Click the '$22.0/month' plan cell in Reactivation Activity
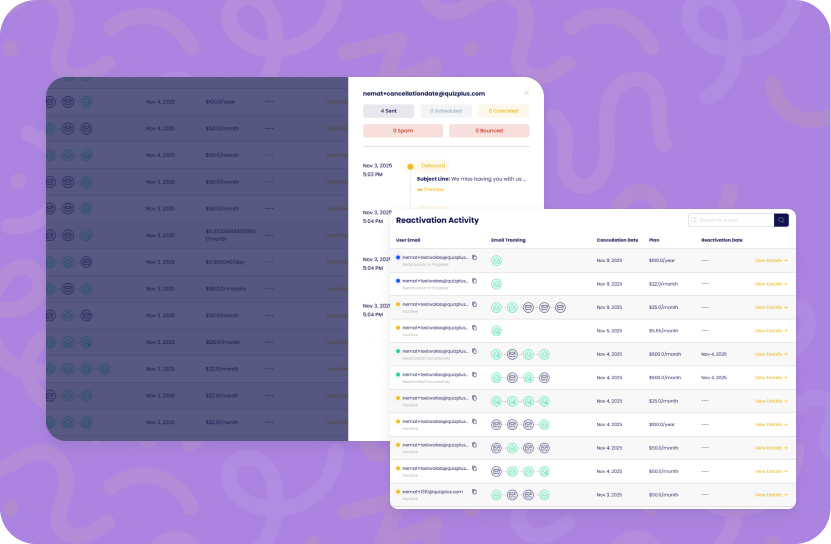 pos(663,284)
